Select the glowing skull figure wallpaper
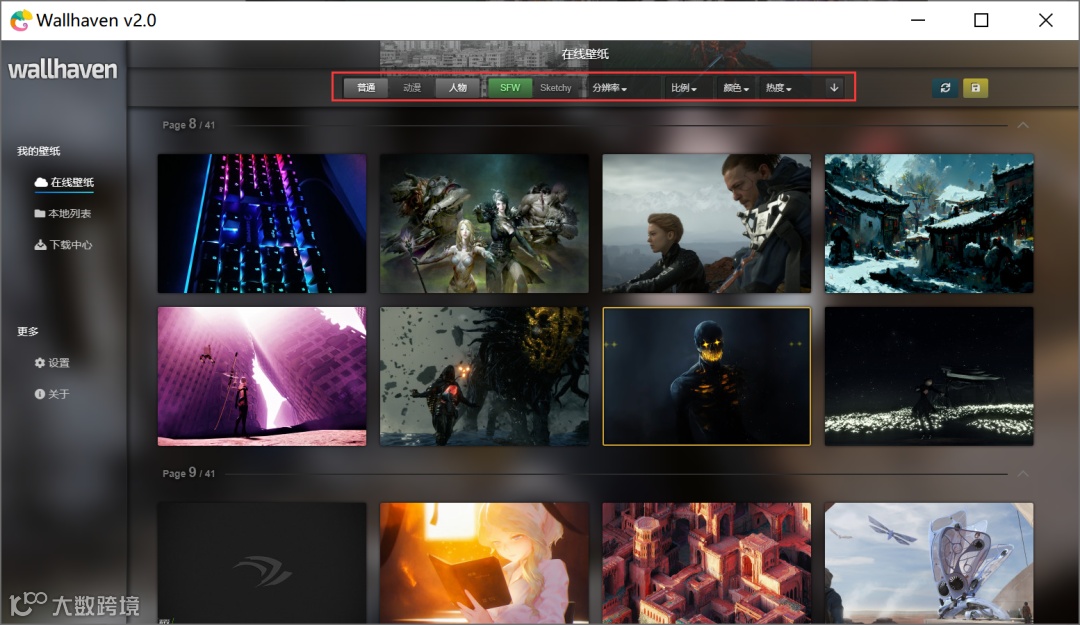Image resolution: width=1080 pixels, height=625 pixels. click(707, 376)
